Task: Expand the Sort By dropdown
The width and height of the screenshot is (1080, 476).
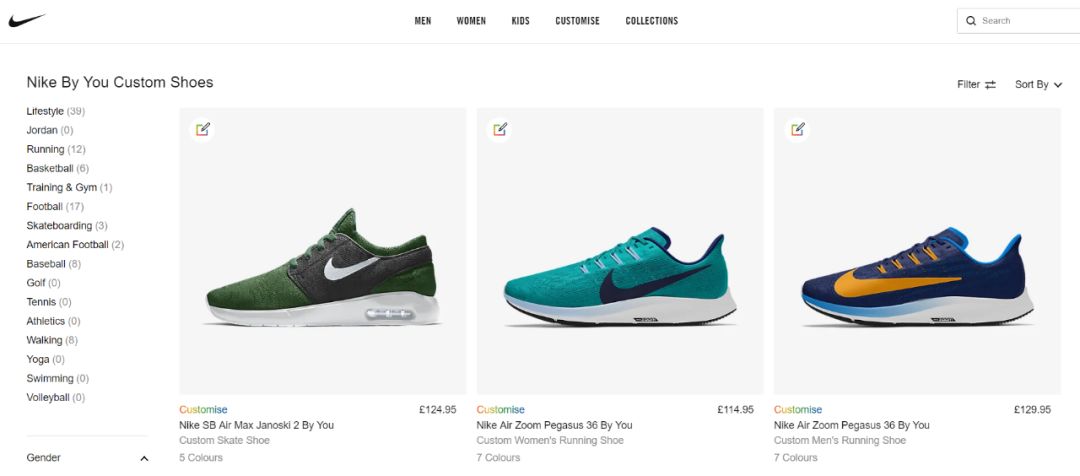Action: [1039, 85]
